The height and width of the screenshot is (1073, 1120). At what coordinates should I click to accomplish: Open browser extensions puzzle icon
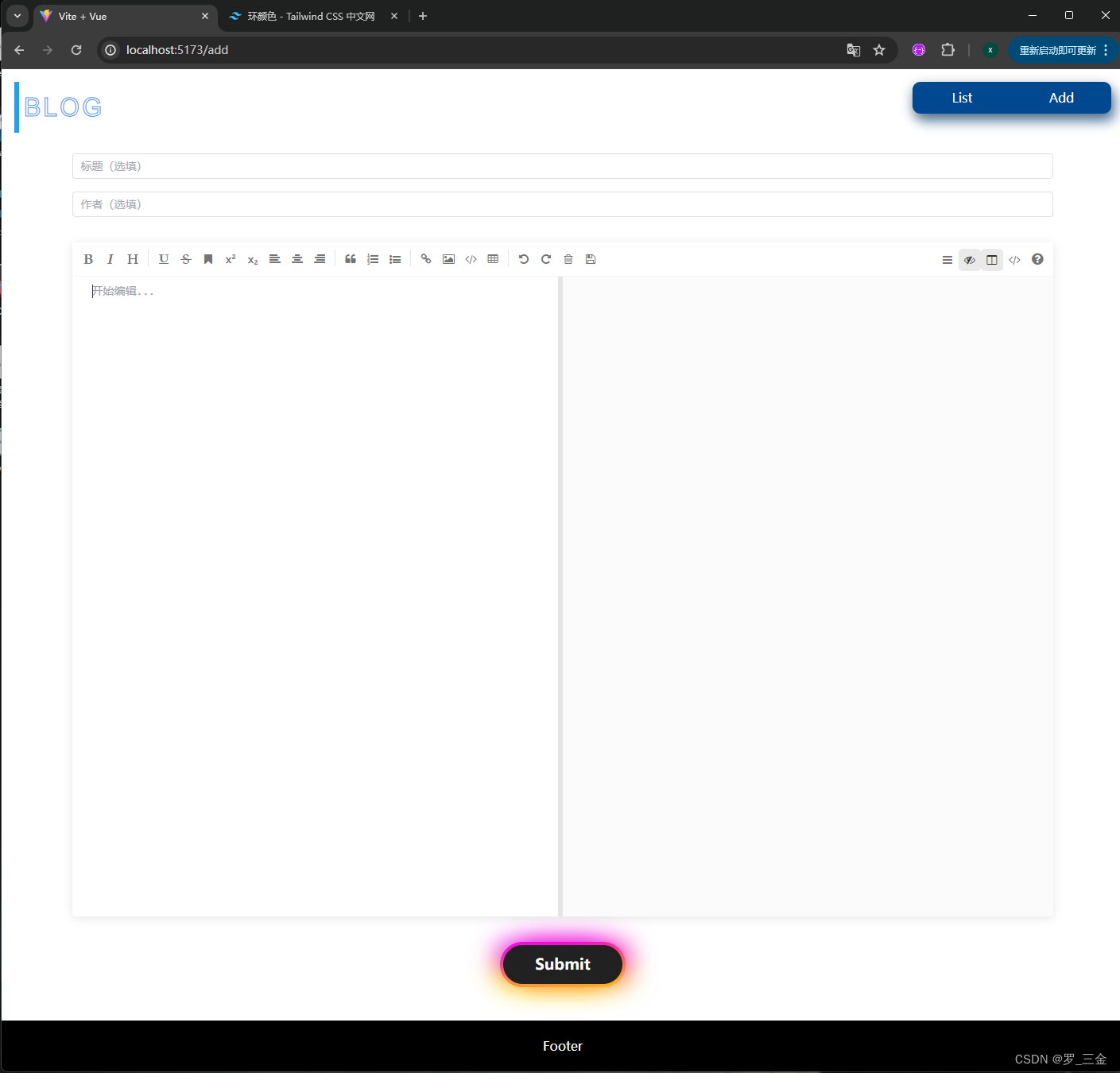948,50
